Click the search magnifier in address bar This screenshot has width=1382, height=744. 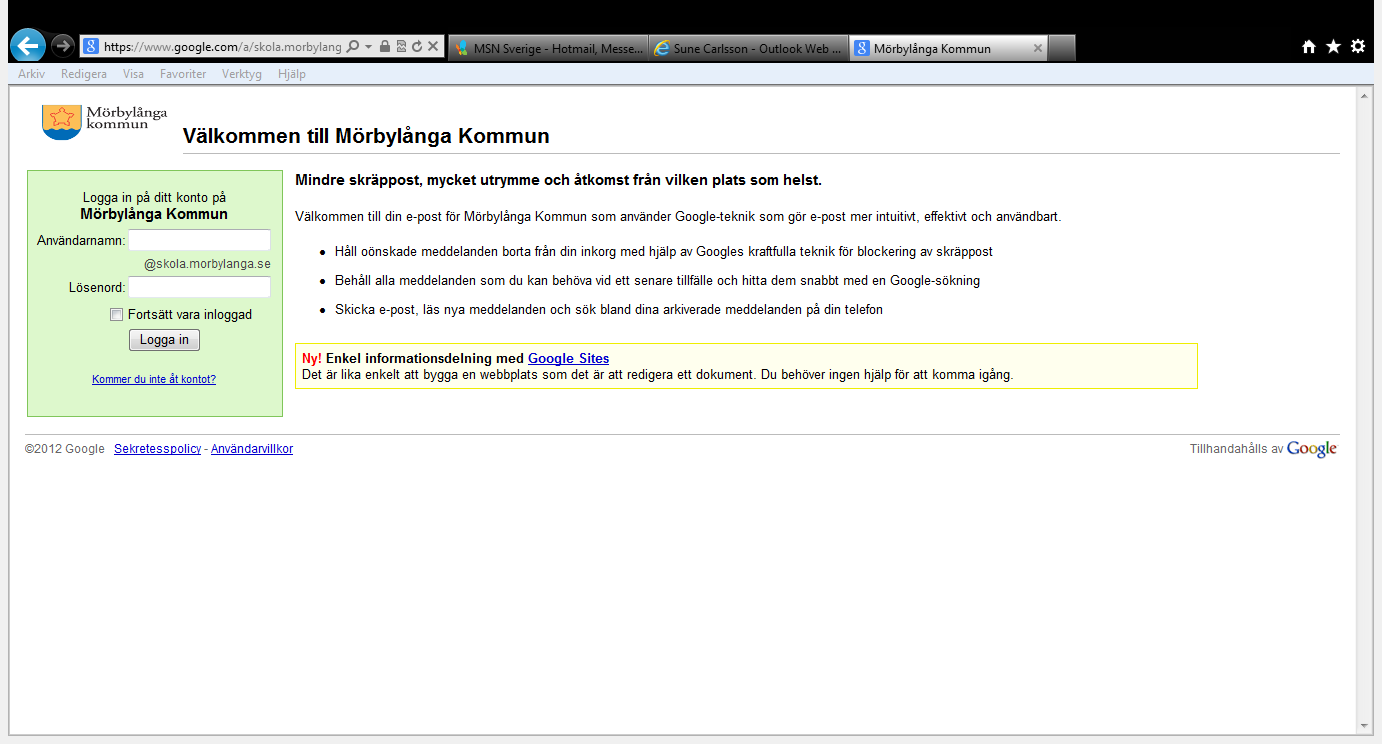tap(352, 47)
